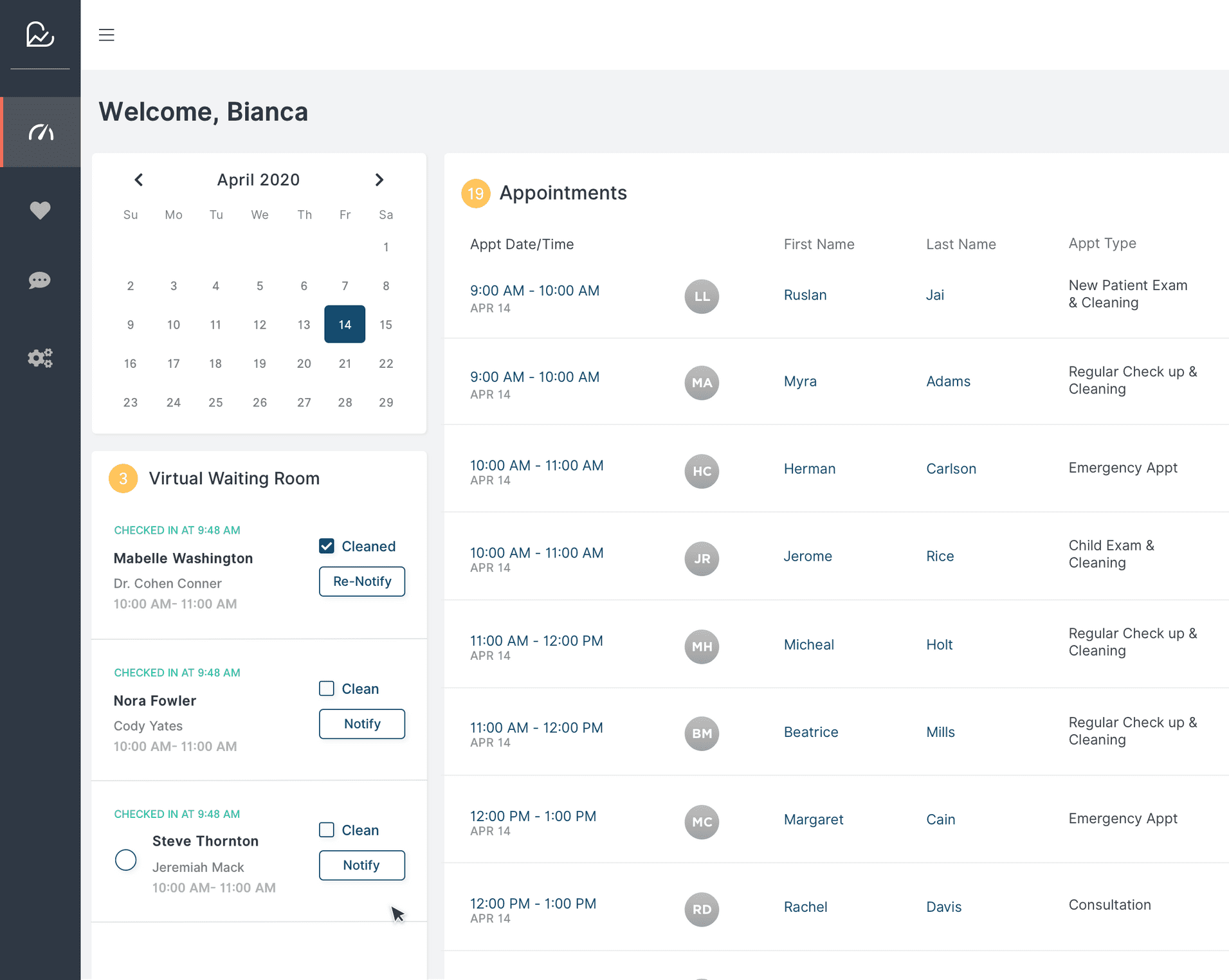Click the Last Name column header
The image size is (1229, 980).
[x=960, y=244]
